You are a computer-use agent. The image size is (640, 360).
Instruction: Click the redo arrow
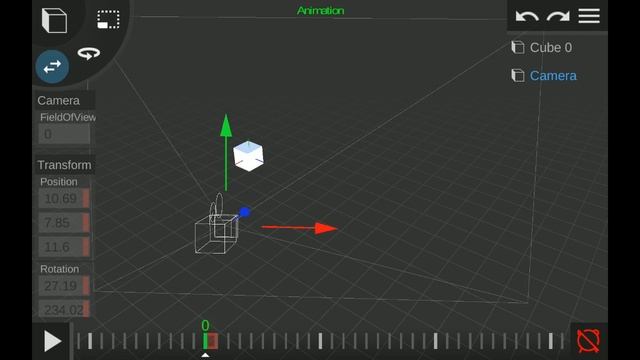click(x=558, y=16)
